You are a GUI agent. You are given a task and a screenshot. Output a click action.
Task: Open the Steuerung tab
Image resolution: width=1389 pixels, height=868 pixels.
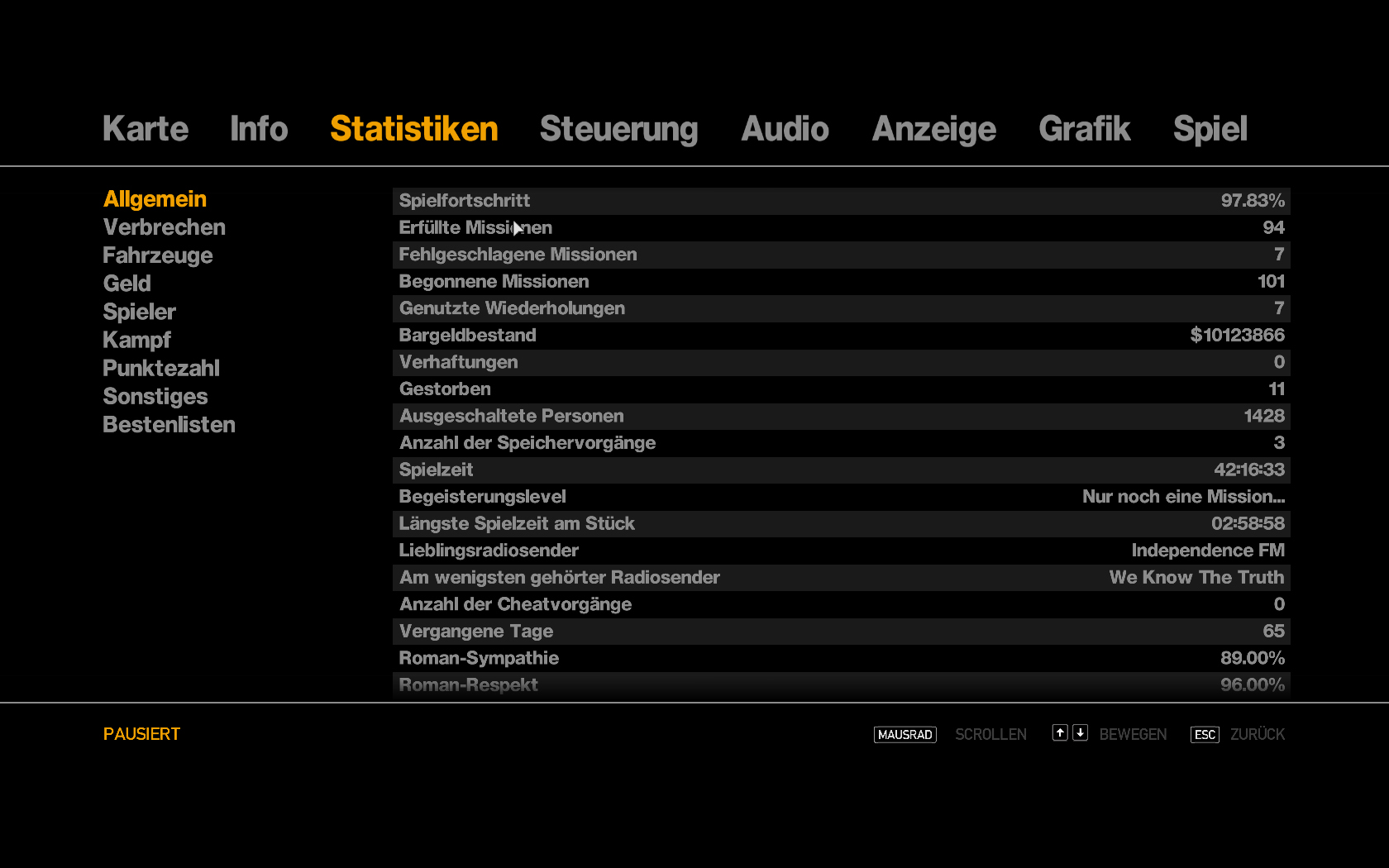coord(619,129)
